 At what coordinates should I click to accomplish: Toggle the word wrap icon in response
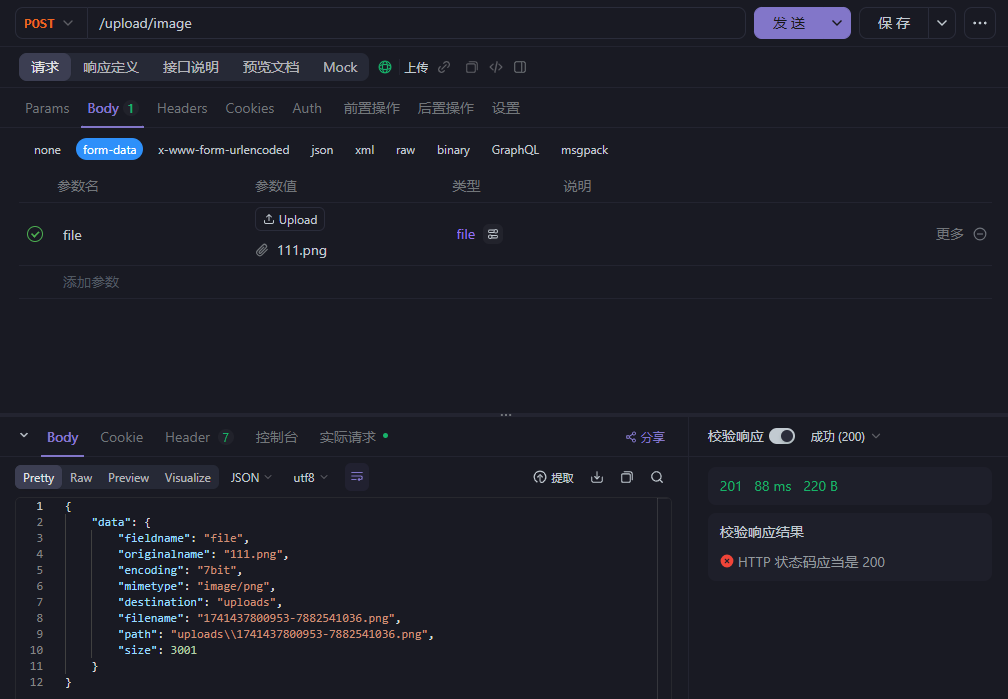357,477
